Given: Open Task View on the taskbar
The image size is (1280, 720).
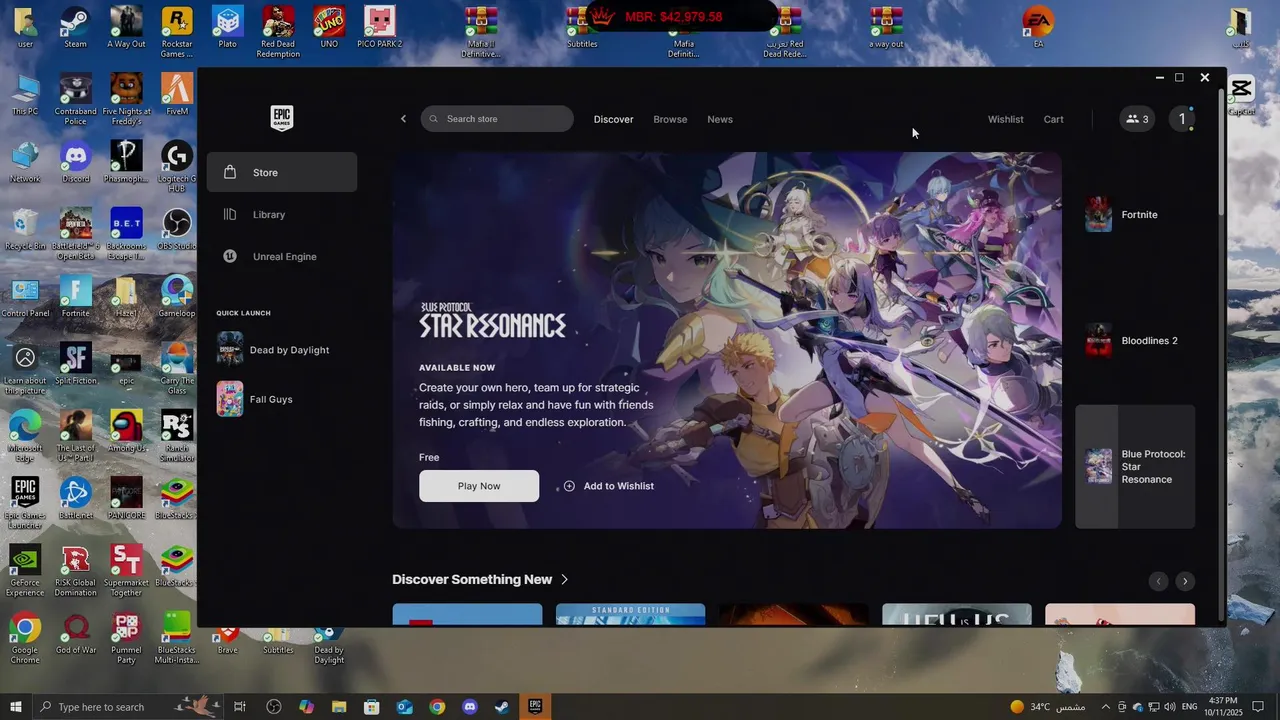Looking at the screenshot, I should [x=240, y=707].
